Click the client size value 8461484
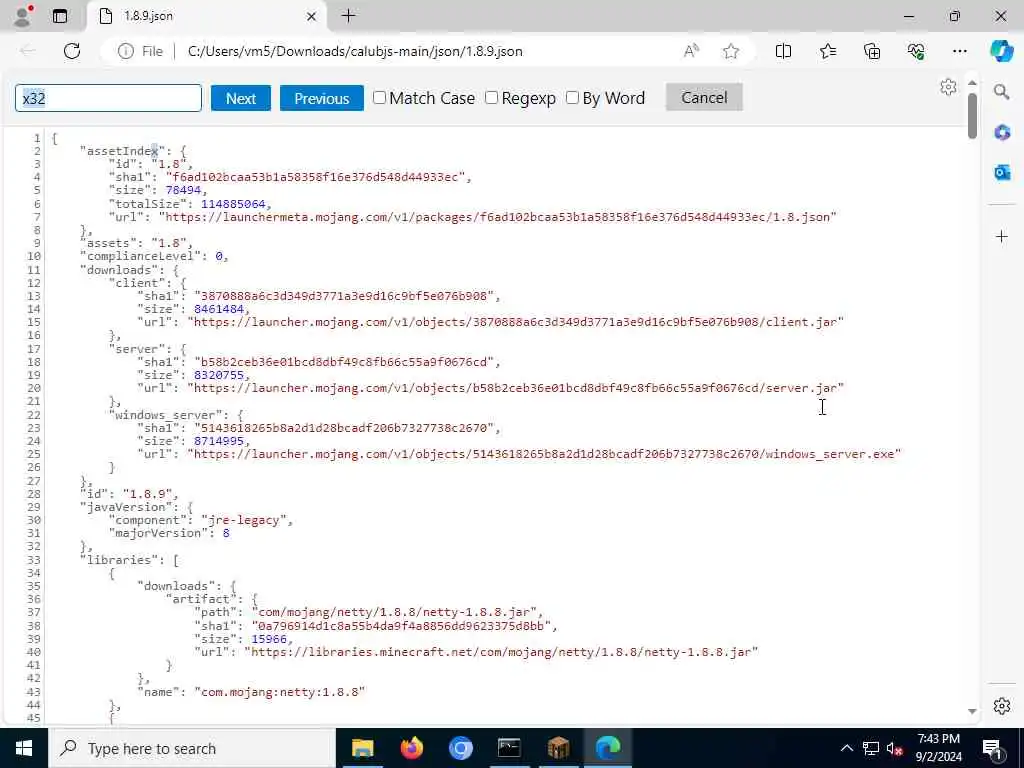1024x768 pixels. [x=219, y=309]
